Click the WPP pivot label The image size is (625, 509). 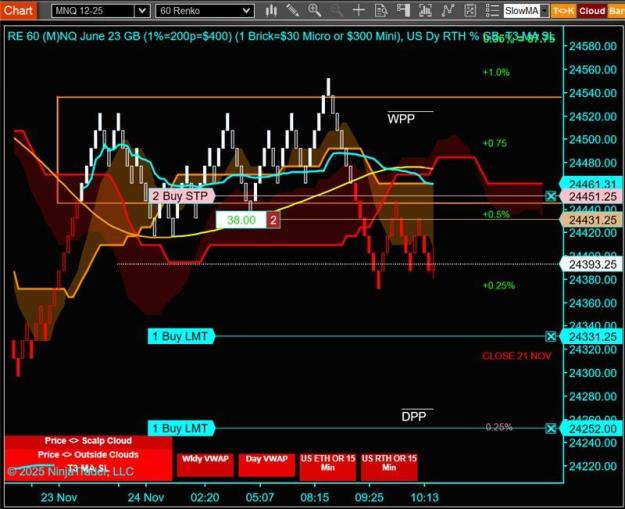pos(401,119)
